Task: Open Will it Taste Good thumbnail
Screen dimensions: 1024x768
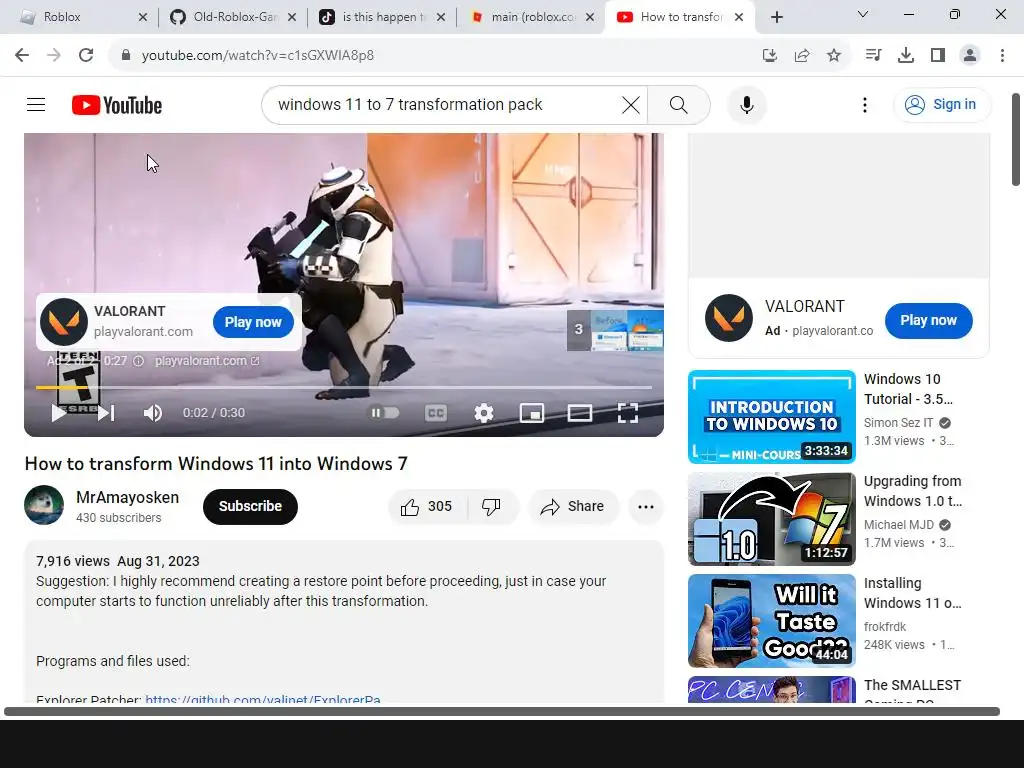Action: coord(771,621)
